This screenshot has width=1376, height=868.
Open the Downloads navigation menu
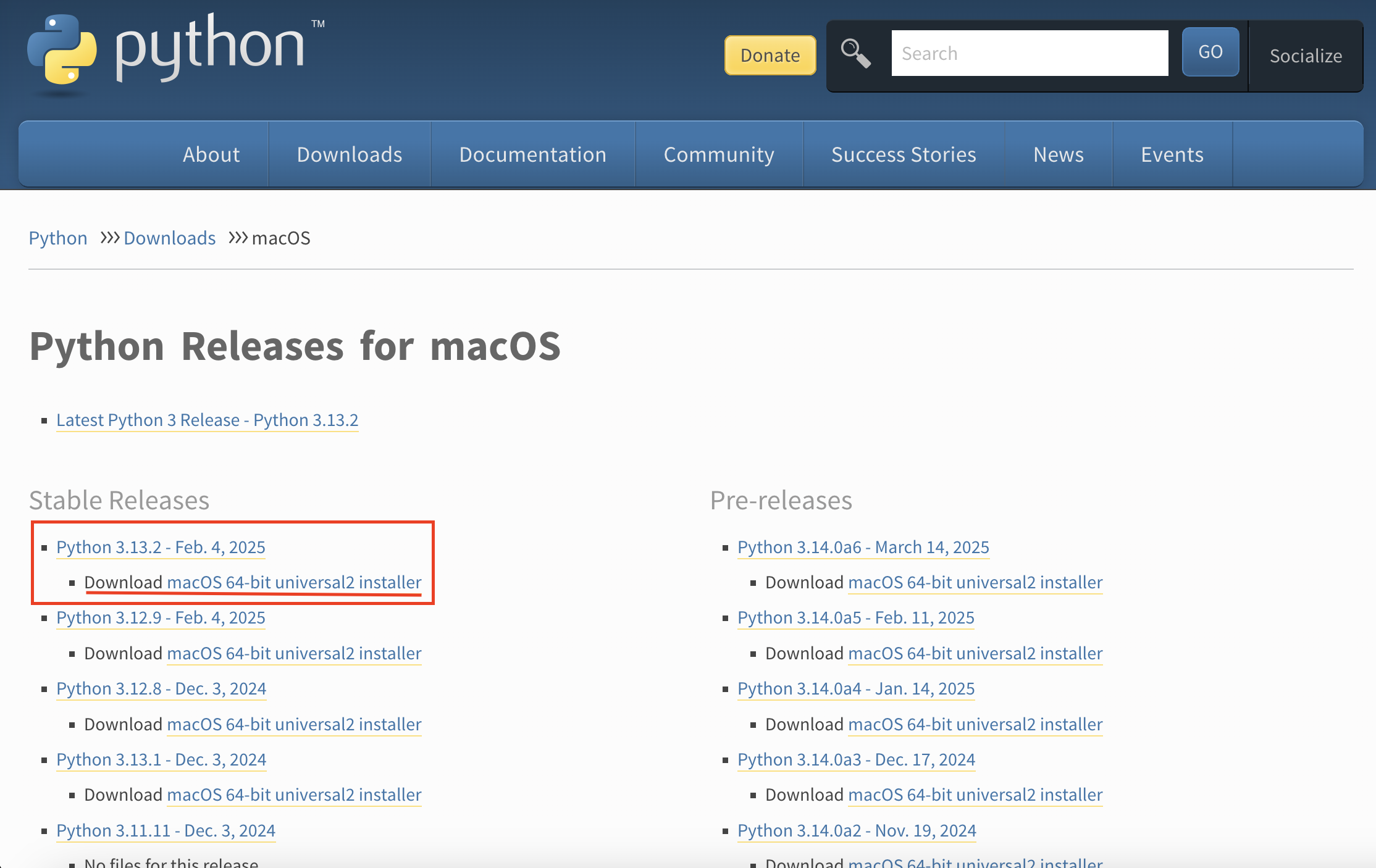(x=350, y=154)
